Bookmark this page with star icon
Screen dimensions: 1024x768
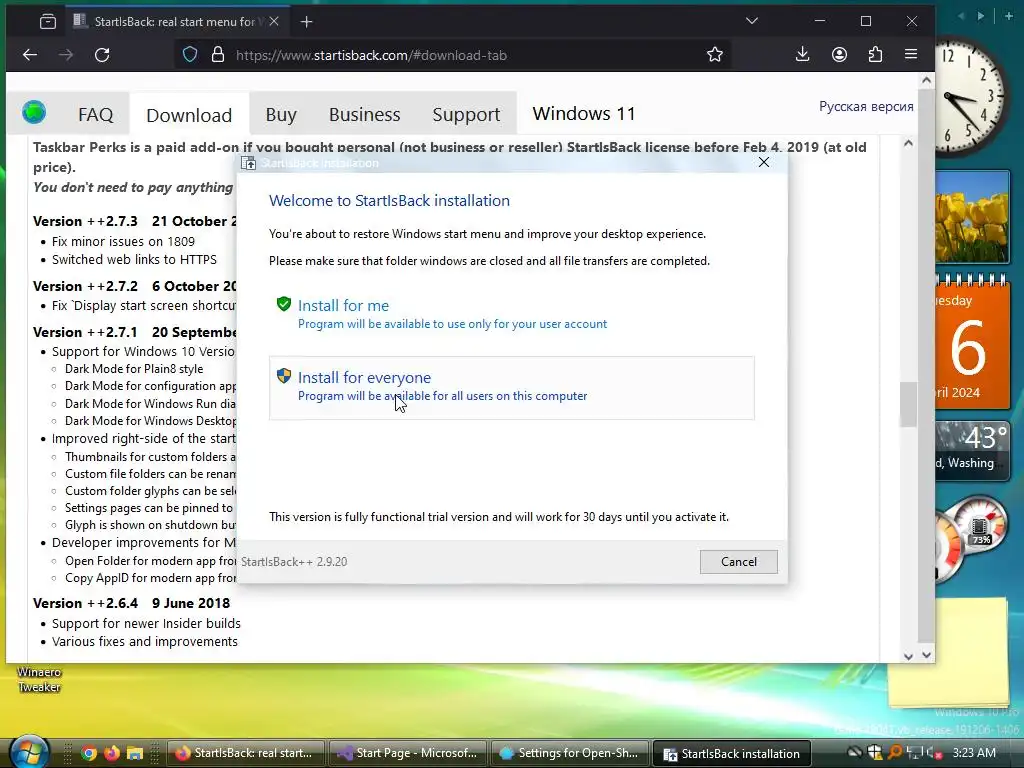tap(714, 55)
